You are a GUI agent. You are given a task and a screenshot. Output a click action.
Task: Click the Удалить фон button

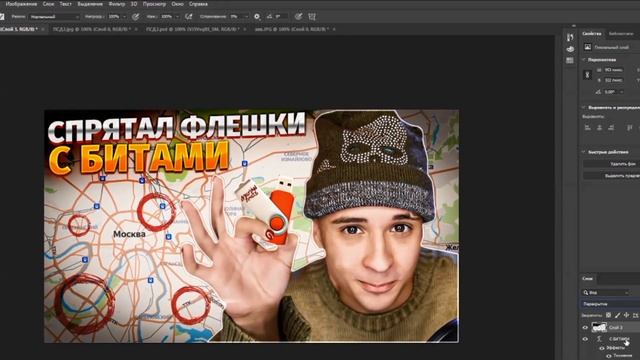pos(611,164)
